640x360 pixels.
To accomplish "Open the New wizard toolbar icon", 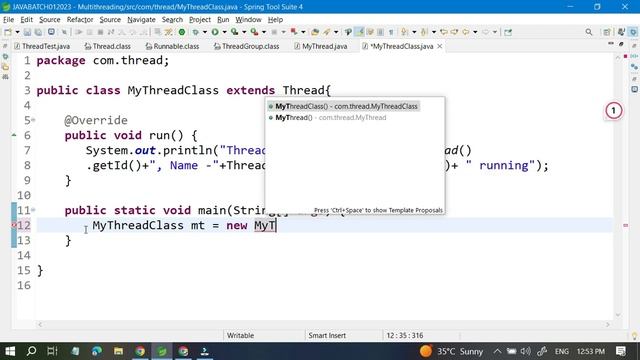I will point(8,32).
